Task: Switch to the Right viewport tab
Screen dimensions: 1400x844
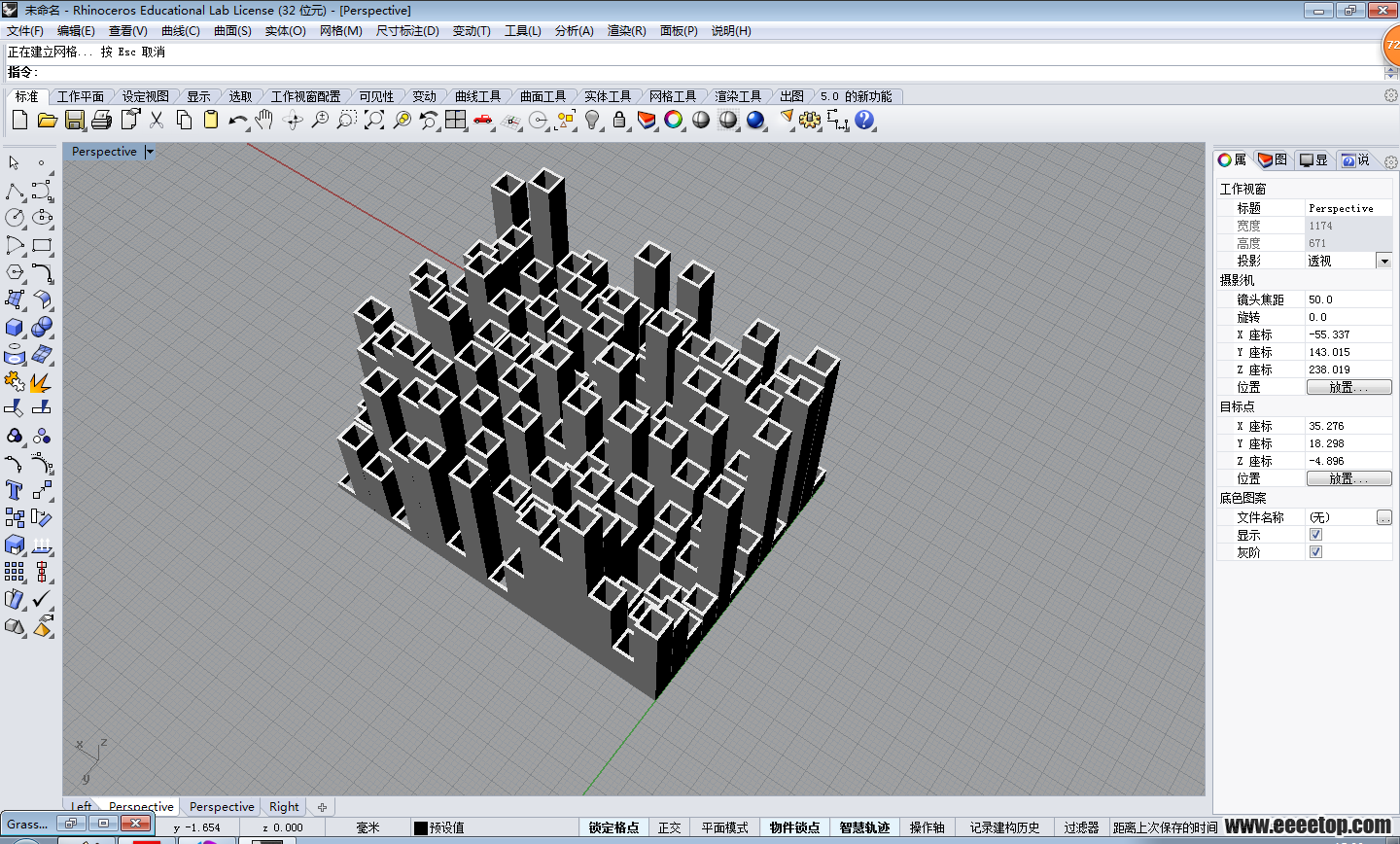Action: pos(284,807)
